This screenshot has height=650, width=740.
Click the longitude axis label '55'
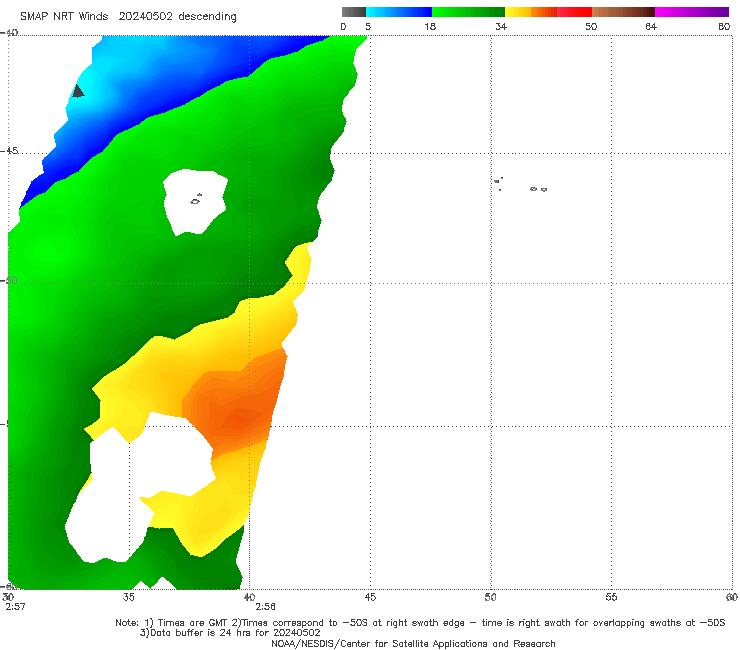pyautogui.click(x=611, y=597)
